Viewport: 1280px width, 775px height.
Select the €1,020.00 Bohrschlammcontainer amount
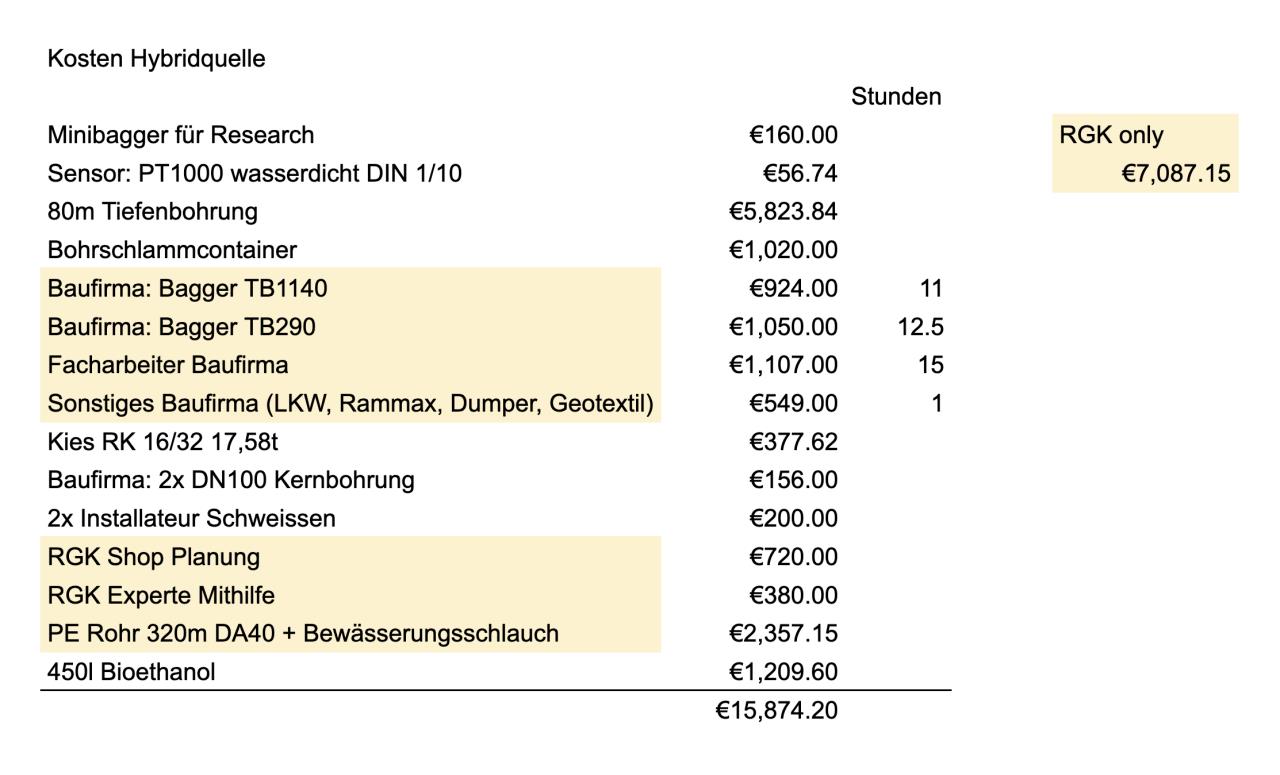click(x=783, y=250)
